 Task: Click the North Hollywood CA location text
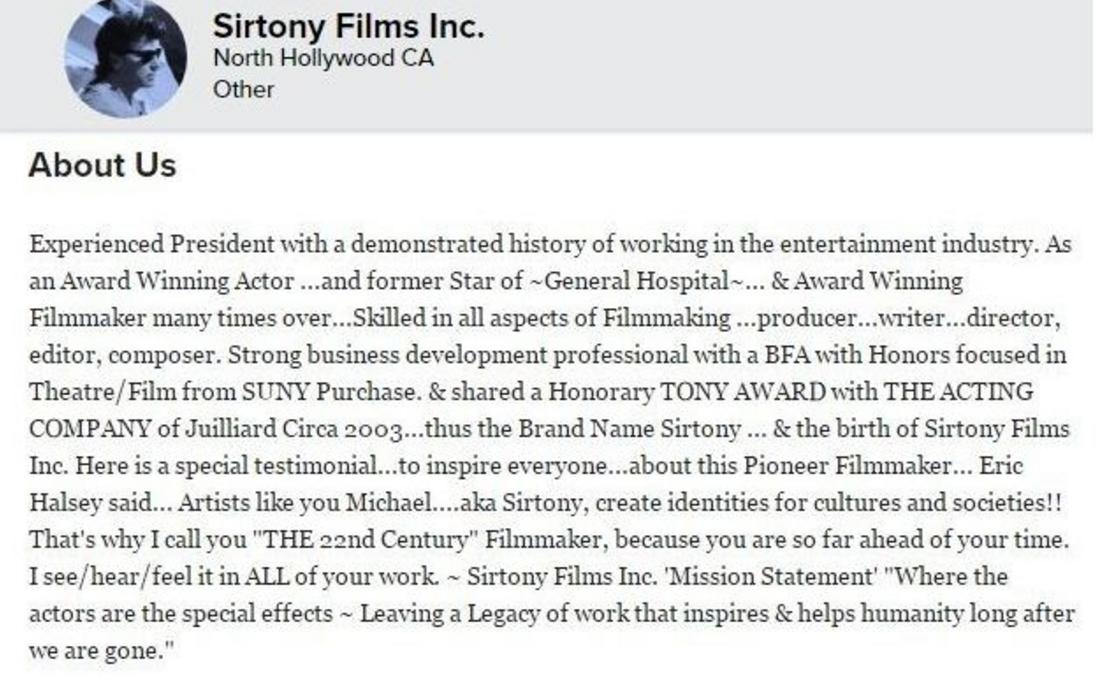point(323,58)
